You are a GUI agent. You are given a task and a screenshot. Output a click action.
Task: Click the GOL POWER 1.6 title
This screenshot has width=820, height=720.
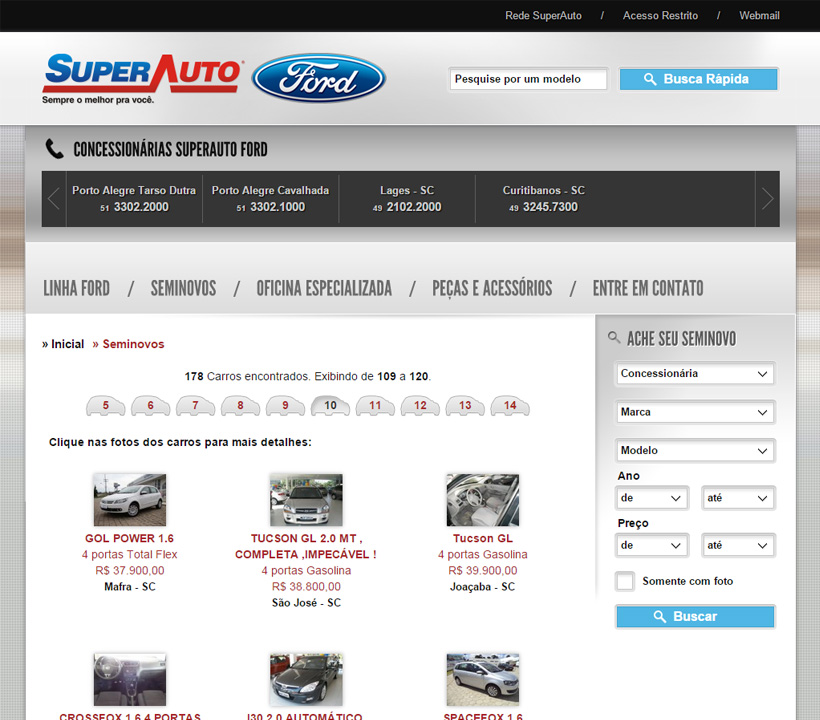coord(130,539)
